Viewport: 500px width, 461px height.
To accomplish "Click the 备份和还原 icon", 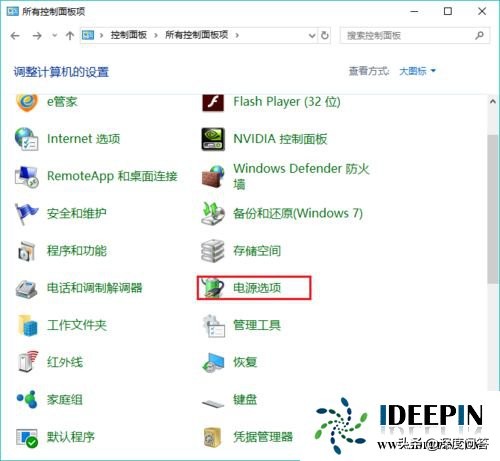I will tap(213, 214).
